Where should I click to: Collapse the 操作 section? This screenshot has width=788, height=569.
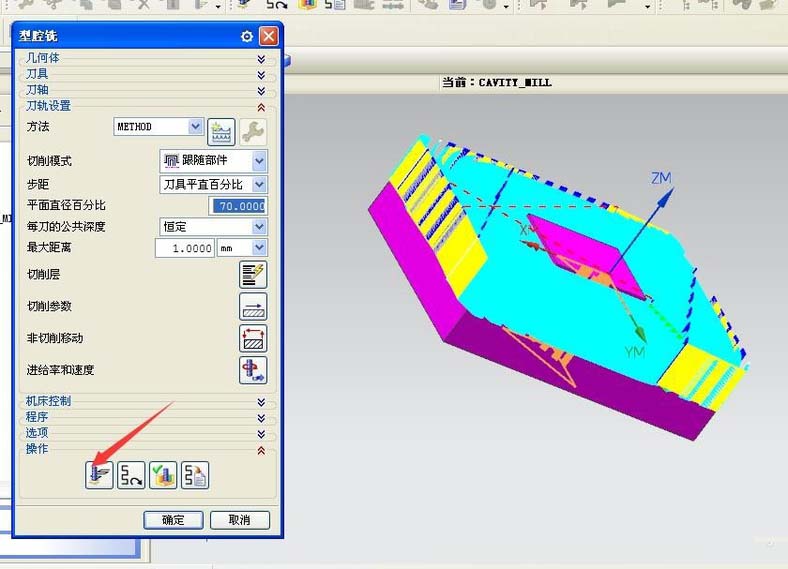coord(261,450)
